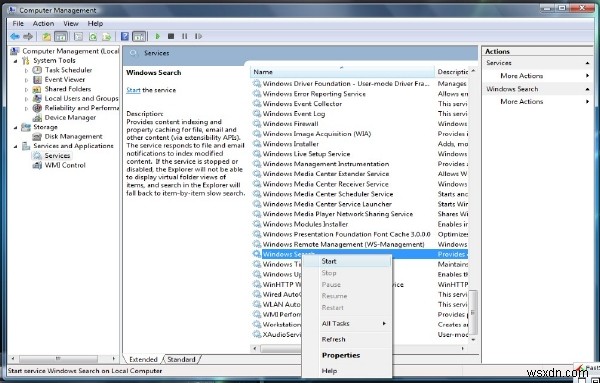Select Services in the console tree
Image resolution: width=600 pixels, height=383 pixels.
pos(57,156)
